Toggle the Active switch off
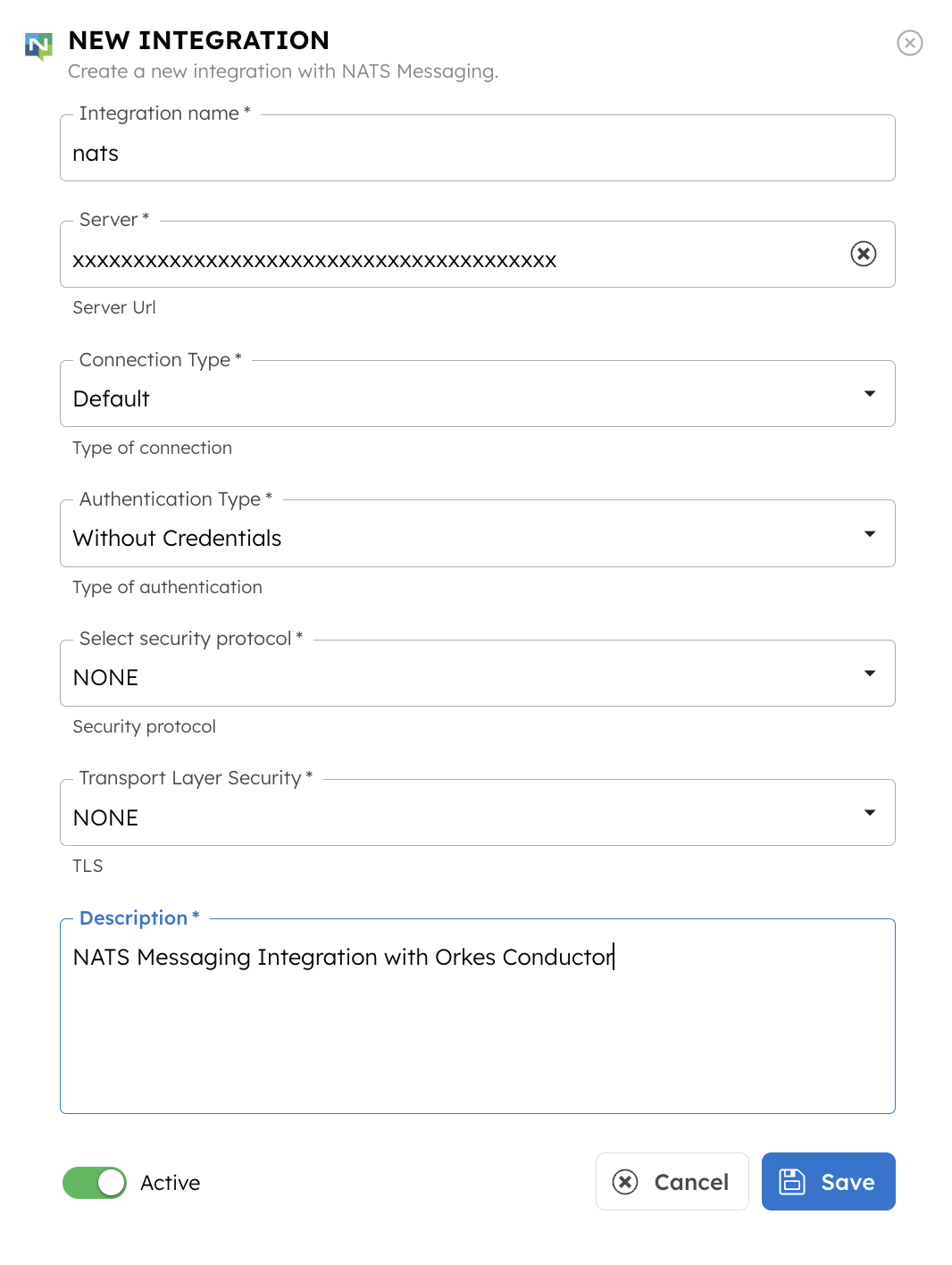 [95, 1183]
